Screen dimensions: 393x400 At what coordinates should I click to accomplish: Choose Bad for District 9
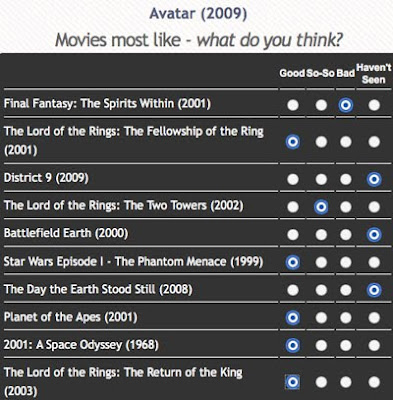tap(346, 179)
